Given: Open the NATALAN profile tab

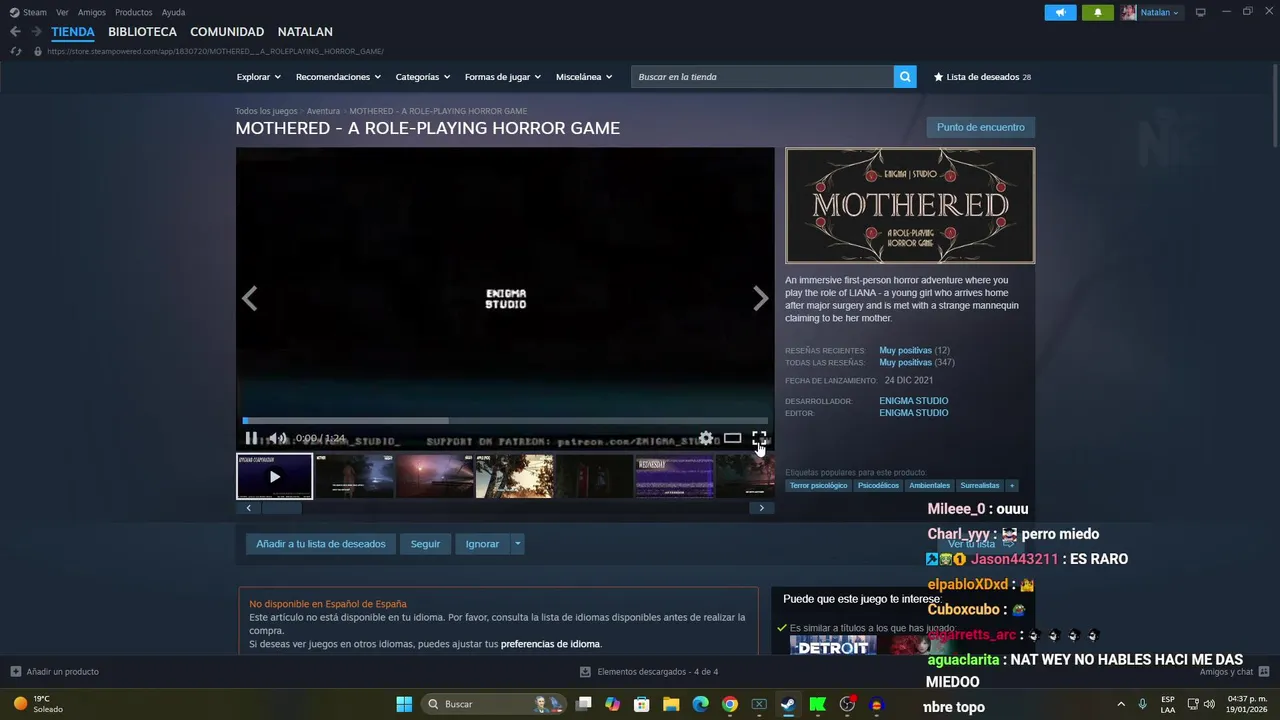Looking at the screenshot, I should pyautogui.click(x=305, y=32).
